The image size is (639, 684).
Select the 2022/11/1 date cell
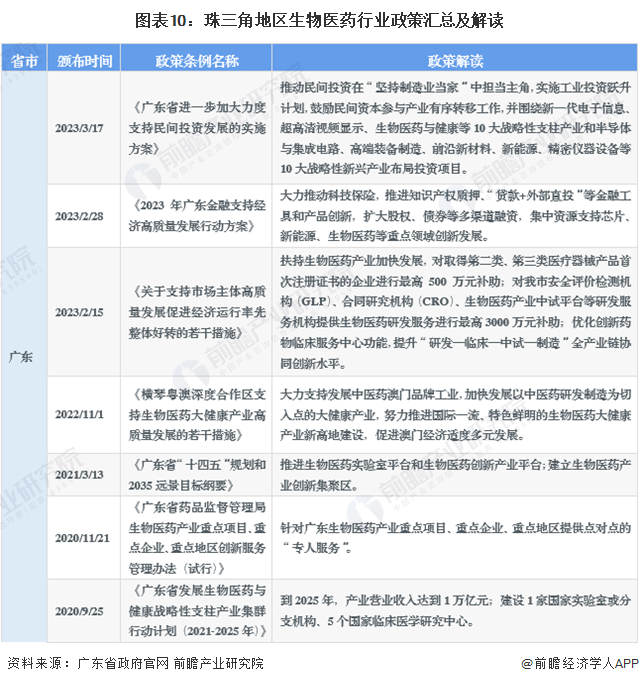(x=84, y=411)
